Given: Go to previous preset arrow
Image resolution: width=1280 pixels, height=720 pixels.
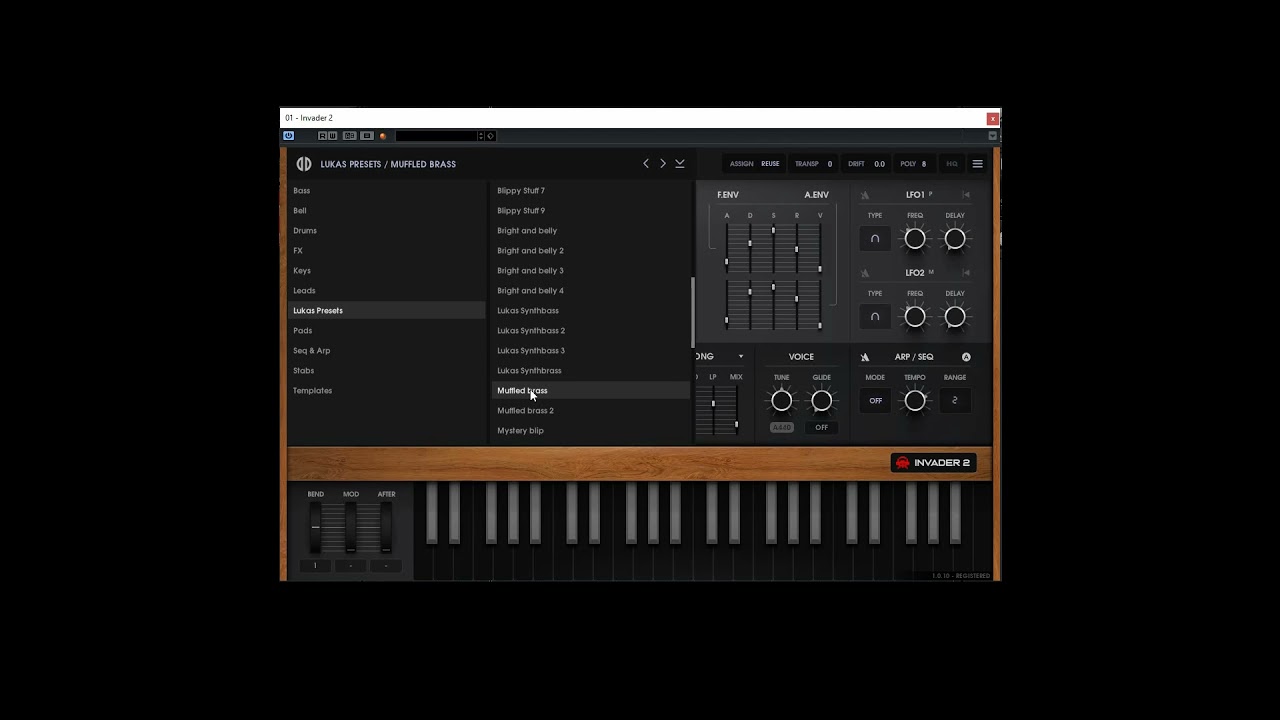Looking at the screenshot, I should pyautogui.click(x=646, y=164).
